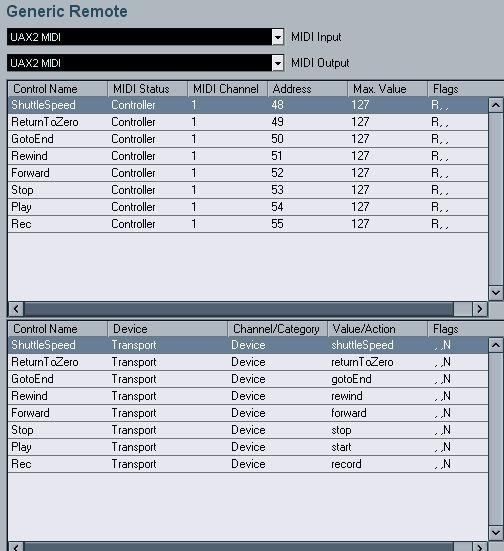Click the upper table scroll-right arrow
The image size is (504, 551).
point(480,309)
